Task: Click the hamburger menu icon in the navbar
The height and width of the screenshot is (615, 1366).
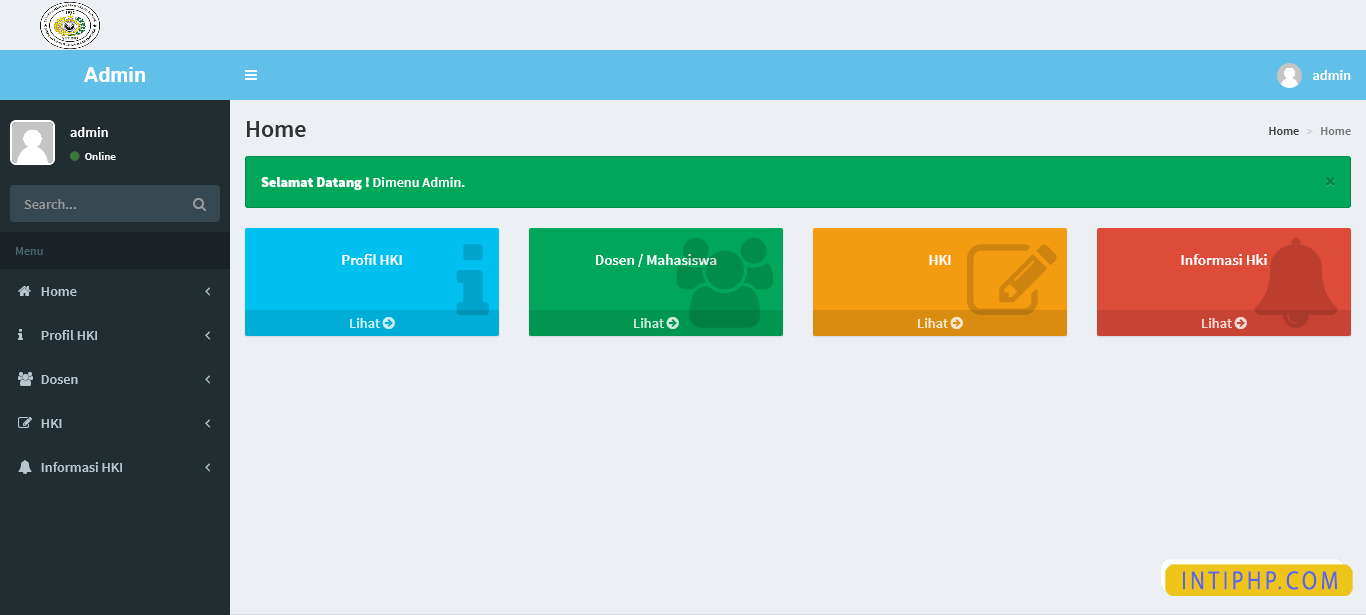Action: click(x=250, y=74)
